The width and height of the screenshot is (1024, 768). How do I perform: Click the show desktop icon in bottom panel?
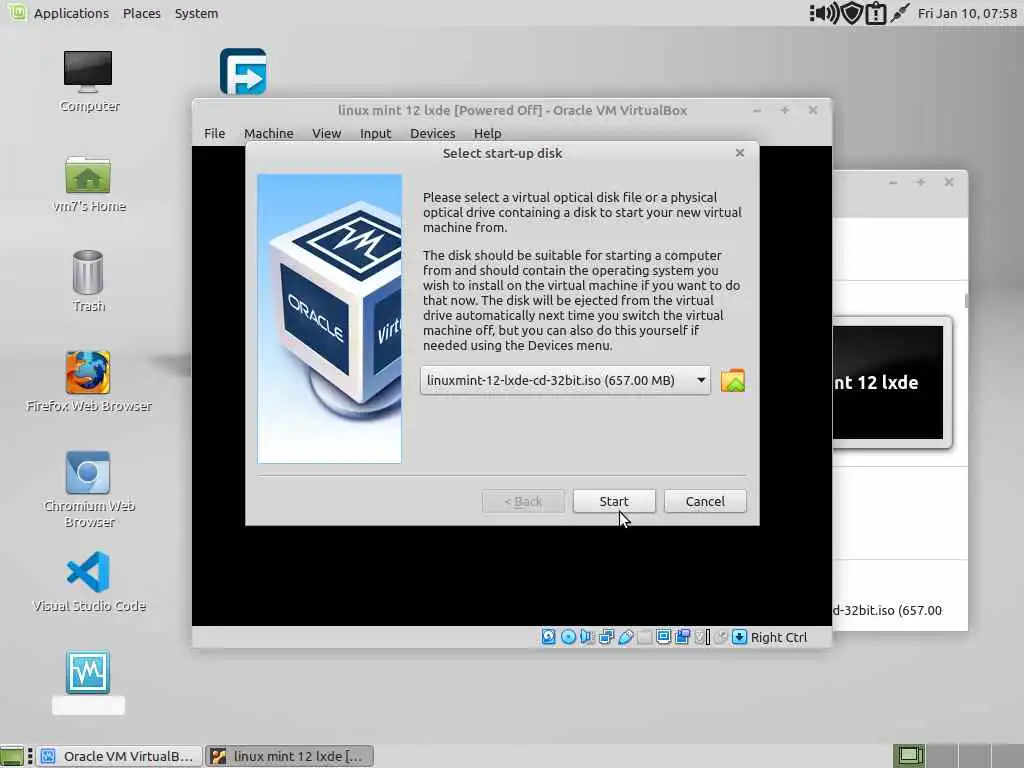[x=12, y=756]
